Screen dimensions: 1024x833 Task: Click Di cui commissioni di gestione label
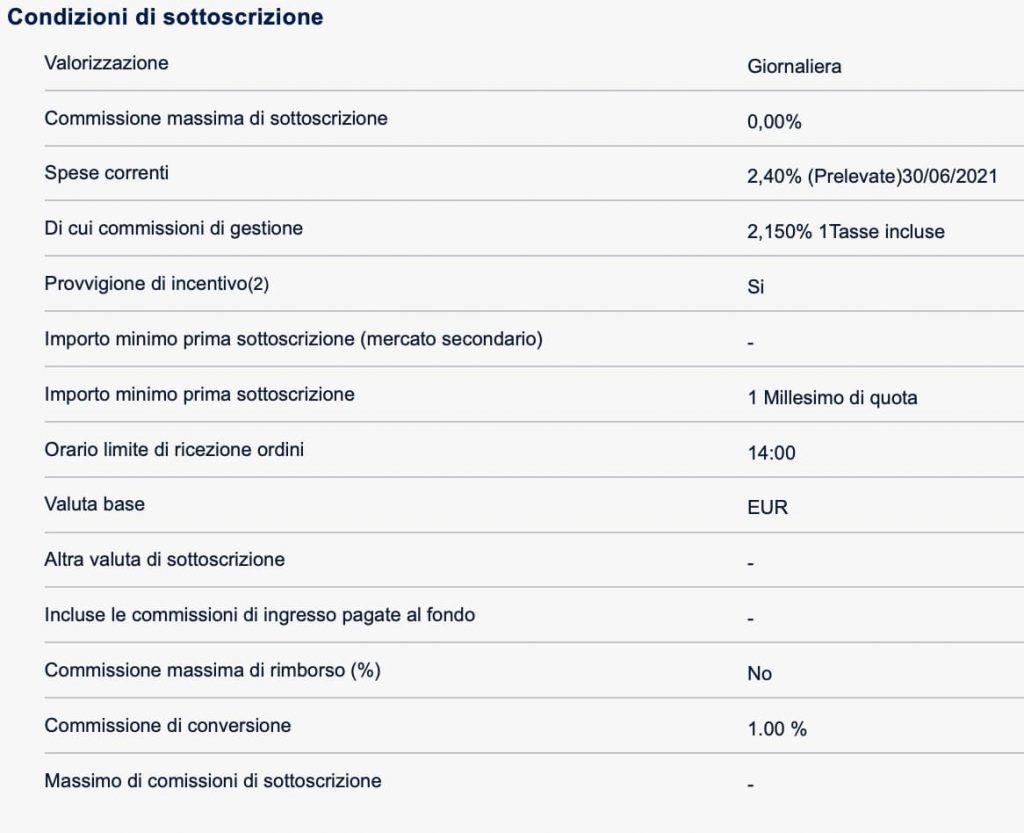[174, 228]
